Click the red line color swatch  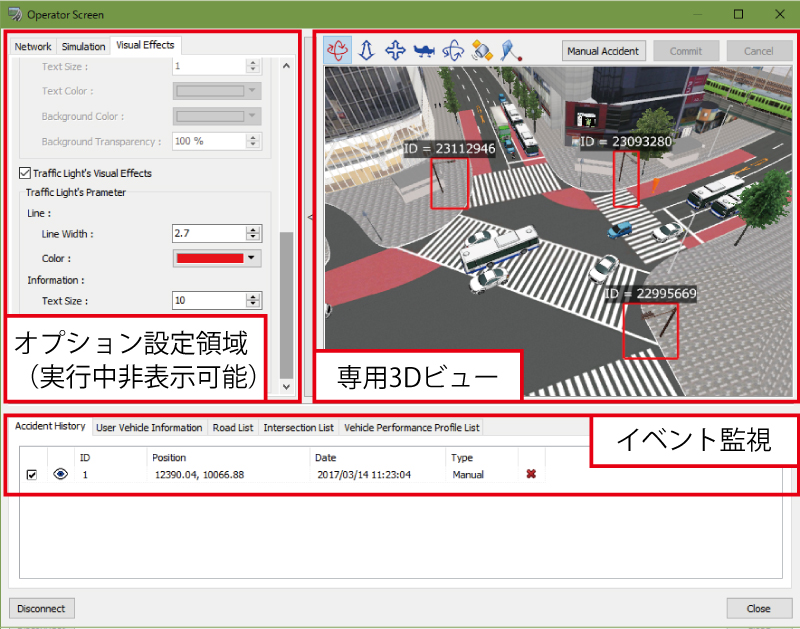pos(210,258)
